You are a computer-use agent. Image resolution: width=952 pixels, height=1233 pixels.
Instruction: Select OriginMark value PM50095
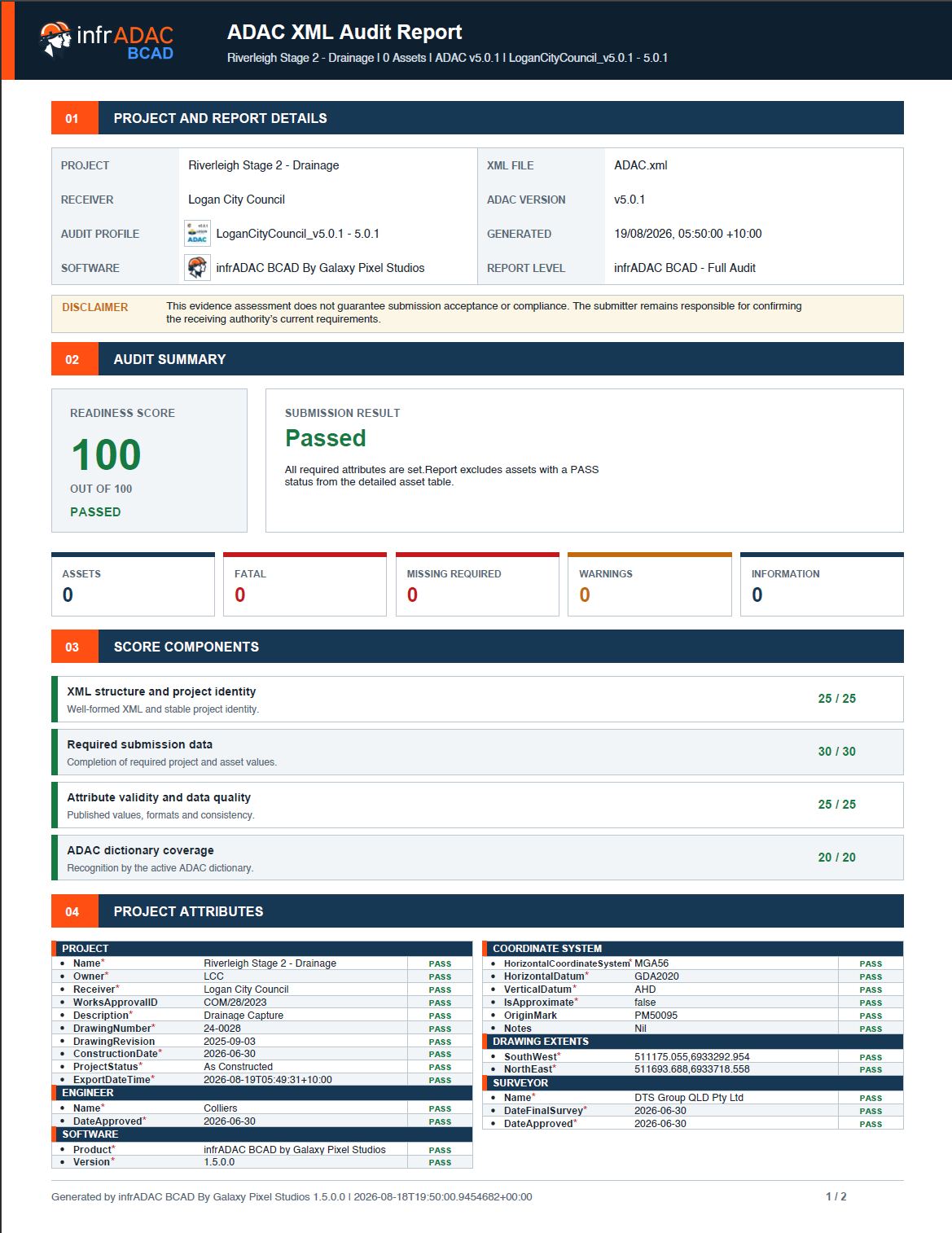pyautogui.click(x=656, y=1016)
